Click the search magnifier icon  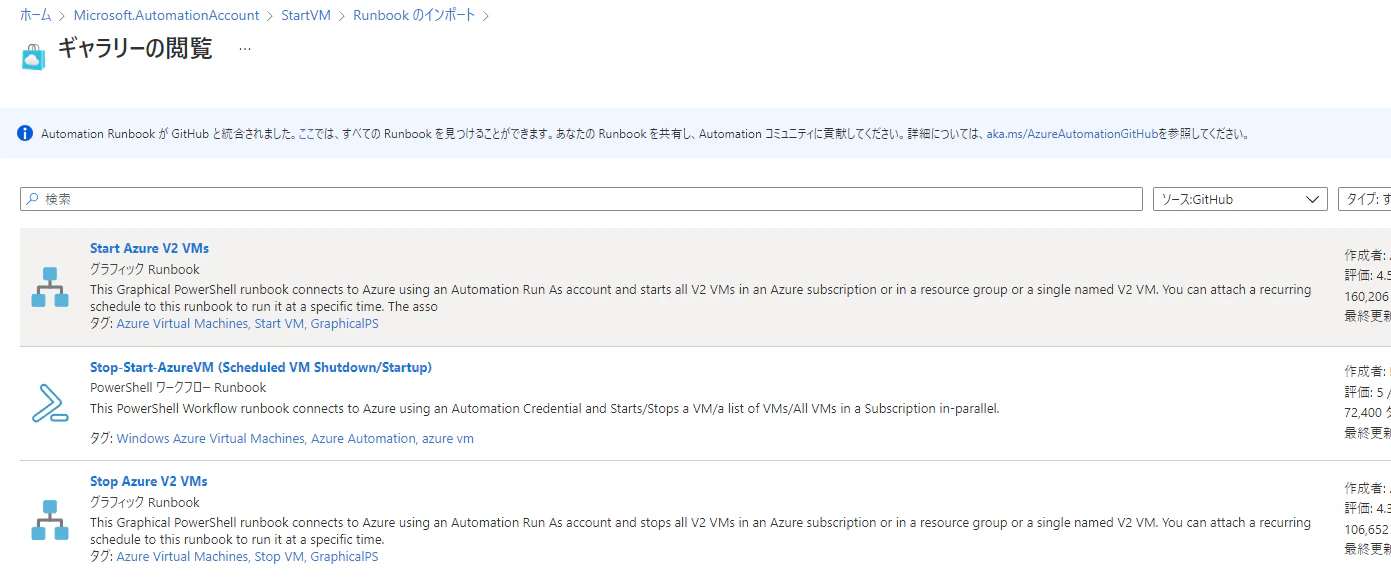tap(32, 199)
